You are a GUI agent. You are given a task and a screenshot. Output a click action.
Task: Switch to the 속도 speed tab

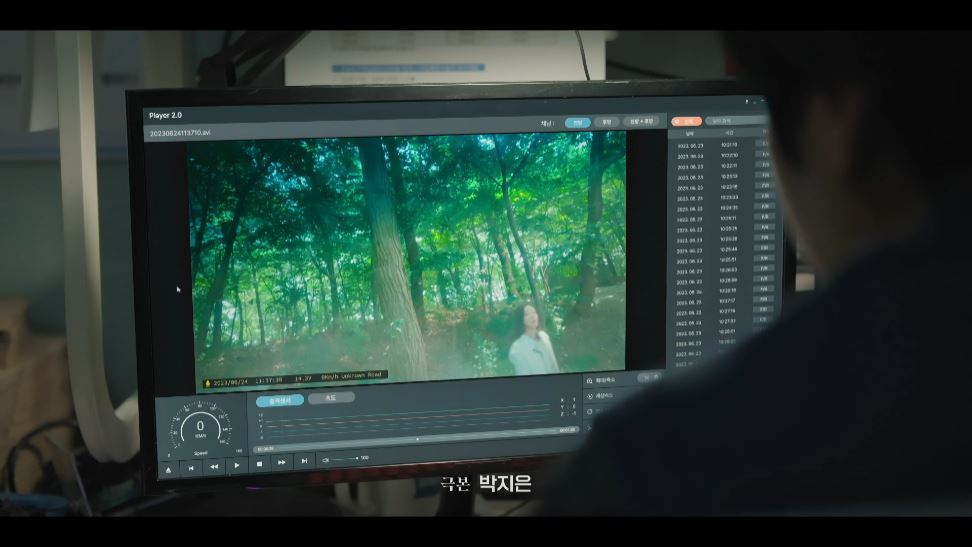pyautogui.click(x=331, y=398)
